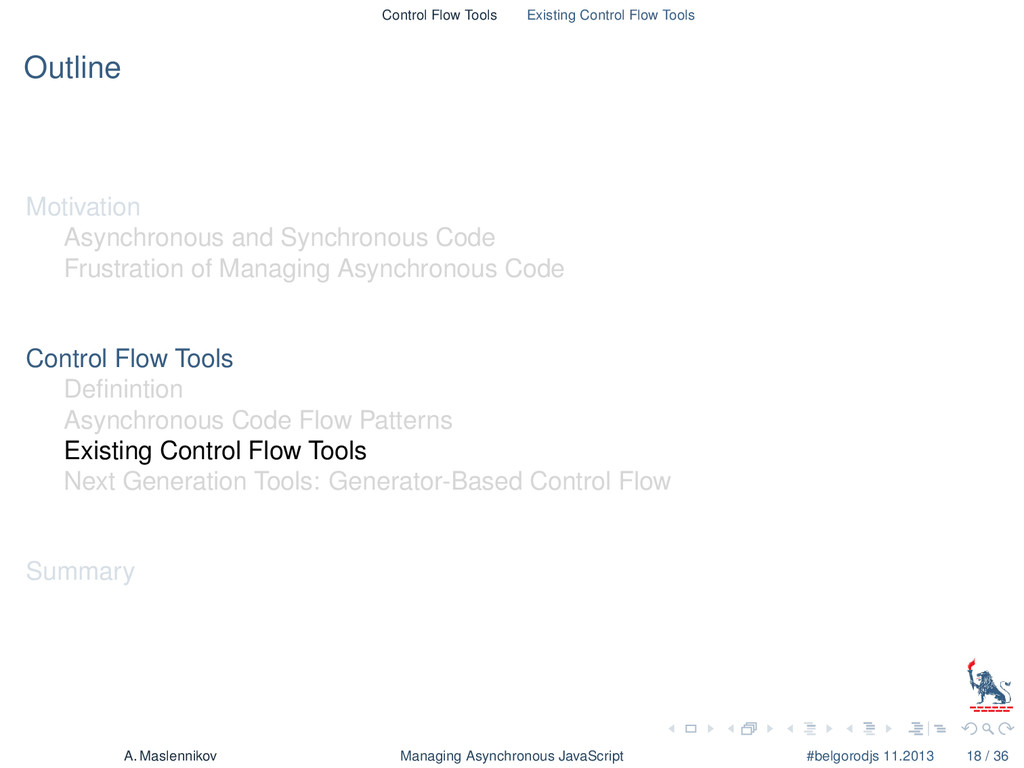This screenshot has width=1024, height=768.
Task: Go to the Summary section
Action: (80, 571)
